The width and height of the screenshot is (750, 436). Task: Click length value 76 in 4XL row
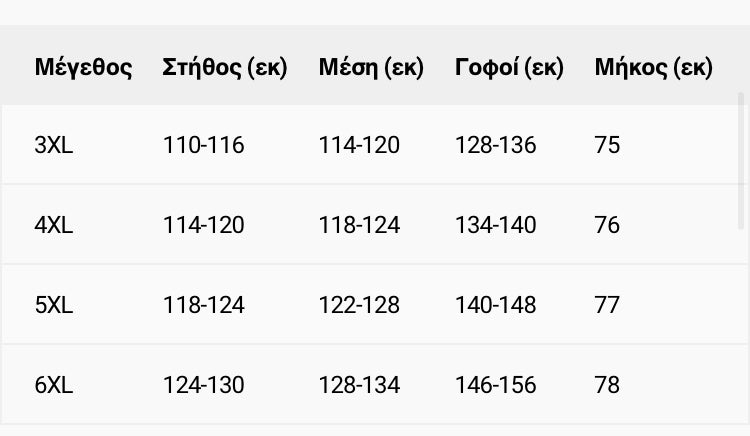pyautogui.click(x=607, y=225)
